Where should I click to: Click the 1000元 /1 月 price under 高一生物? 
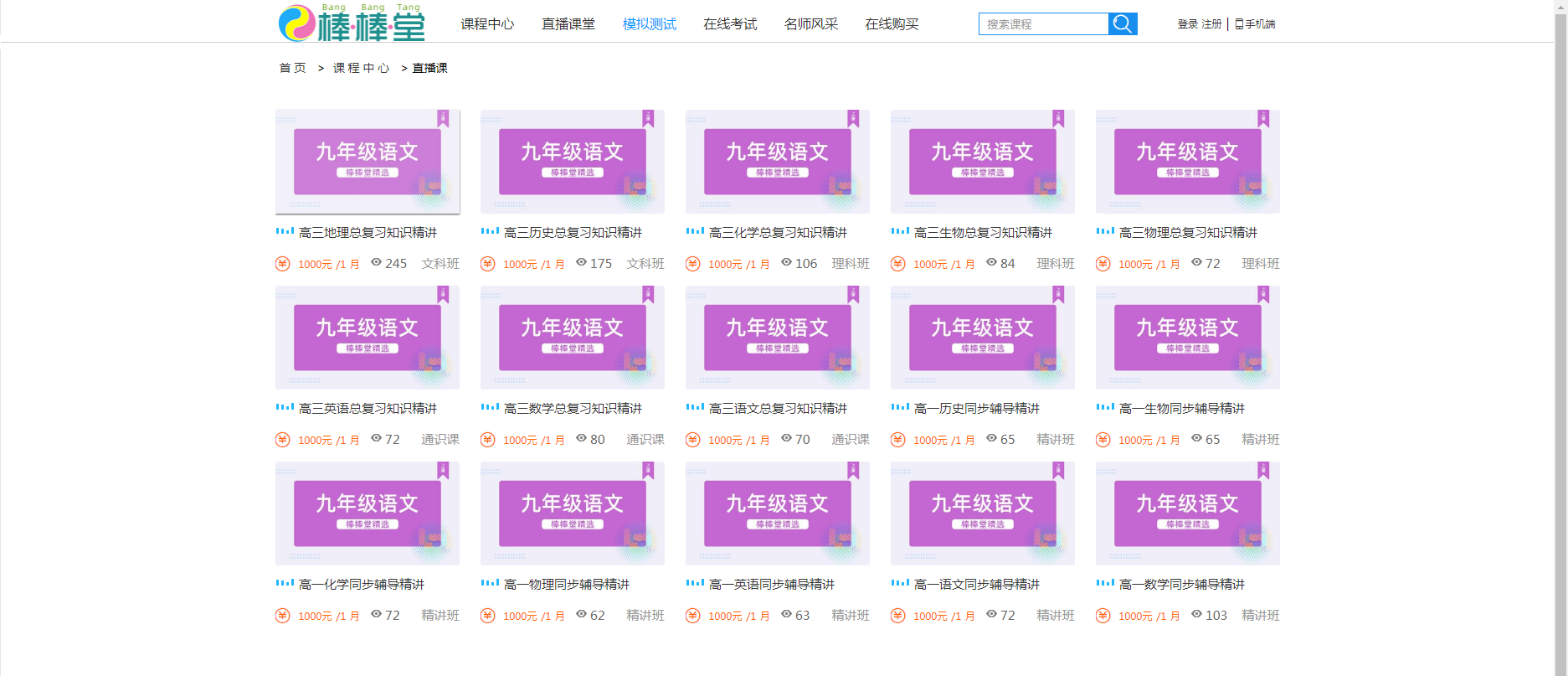[x=1149, y=440]
